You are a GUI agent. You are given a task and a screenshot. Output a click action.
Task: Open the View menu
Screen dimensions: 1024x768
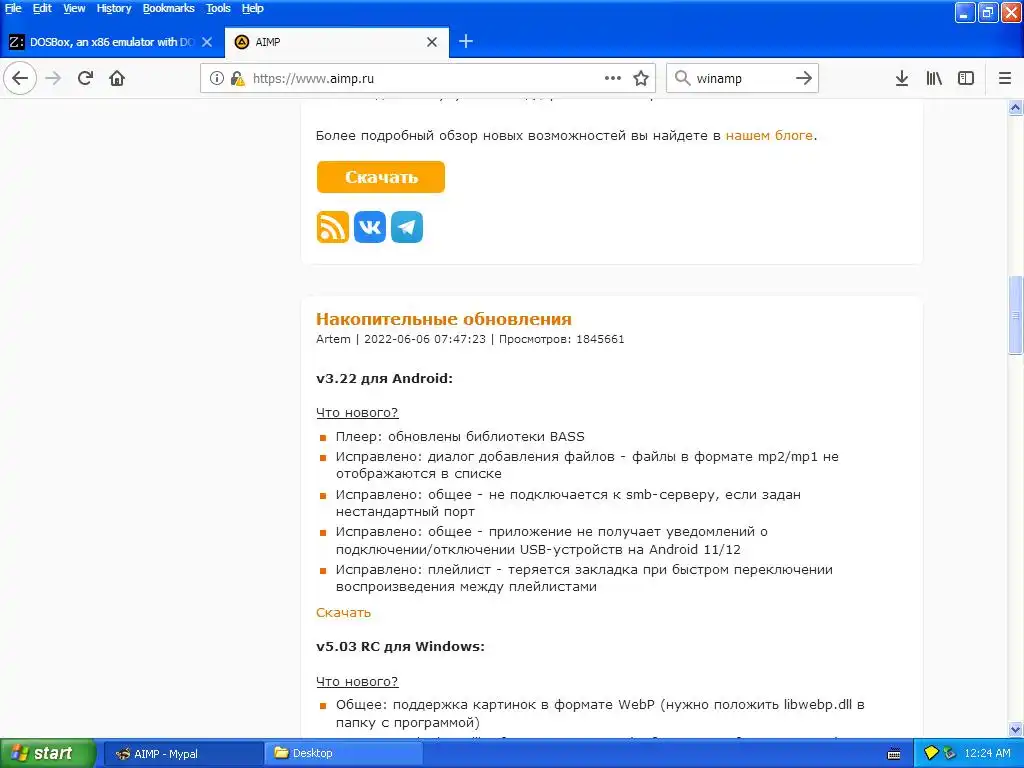pos(74,8)
